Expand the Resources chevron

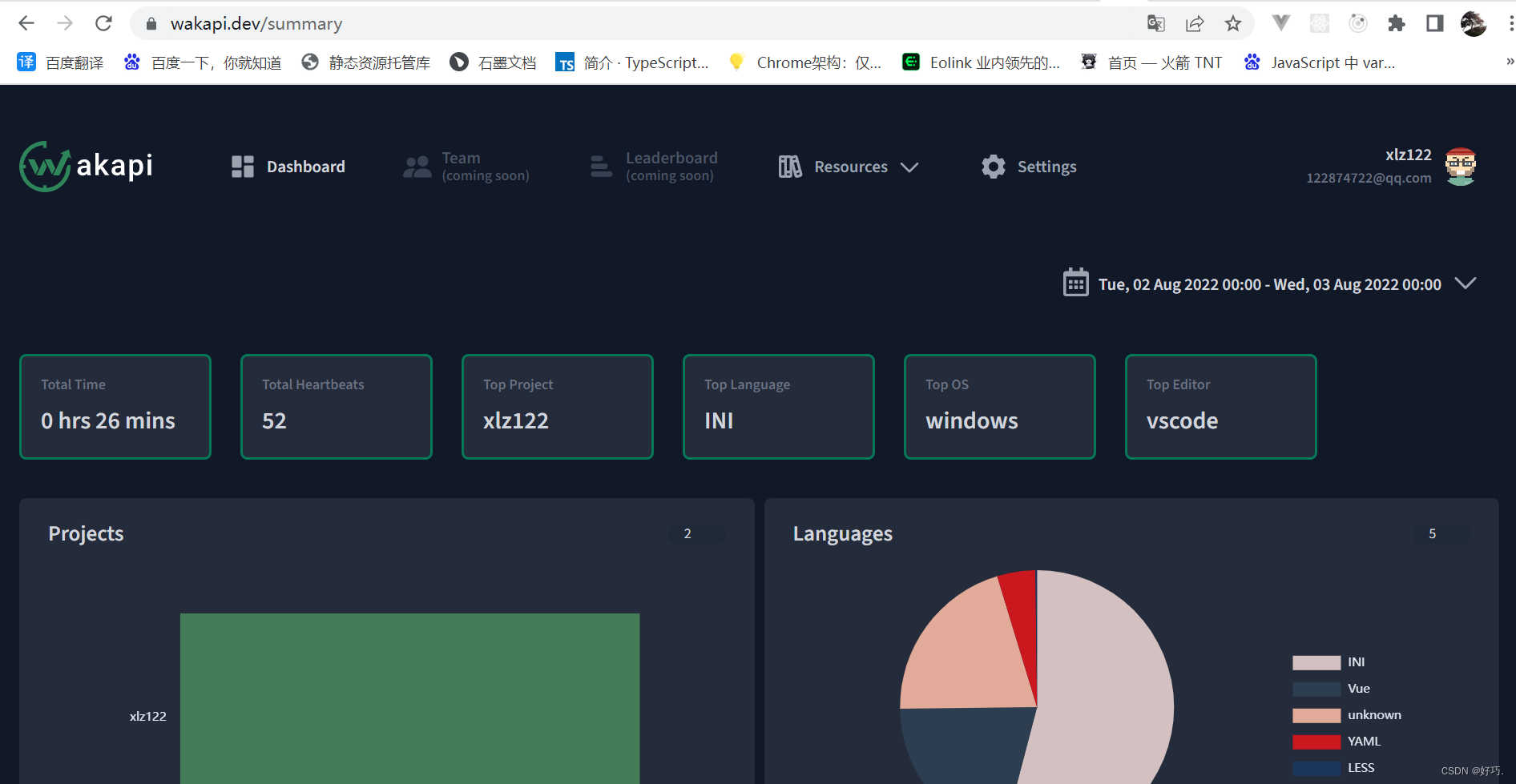coord(909,167)
